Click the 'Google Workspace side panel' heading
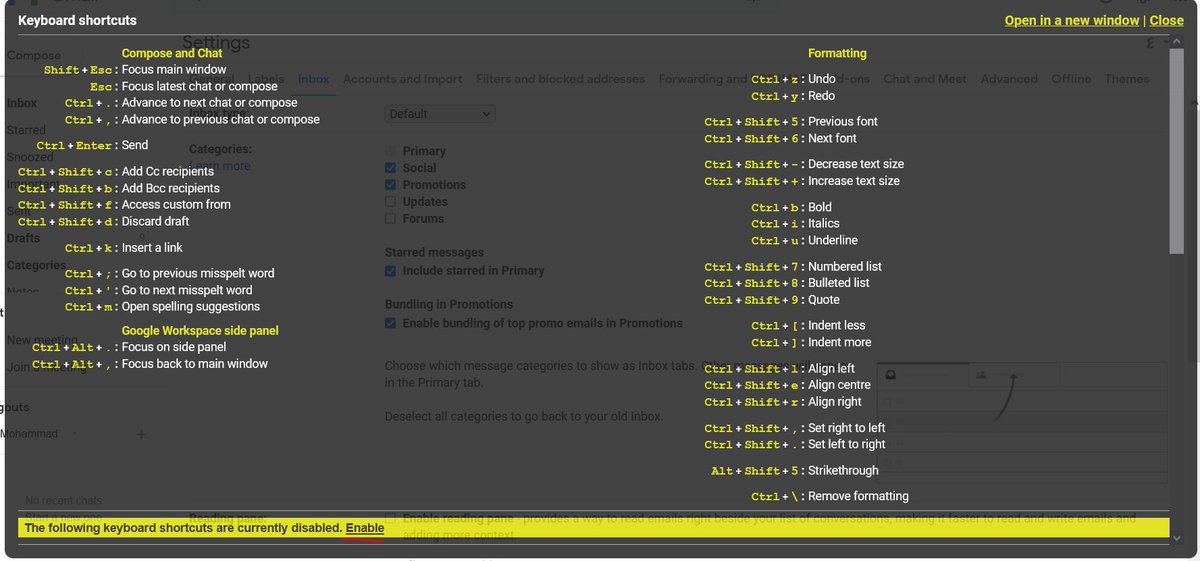This screenshot has height=561, width=1200. click(200, 330)
